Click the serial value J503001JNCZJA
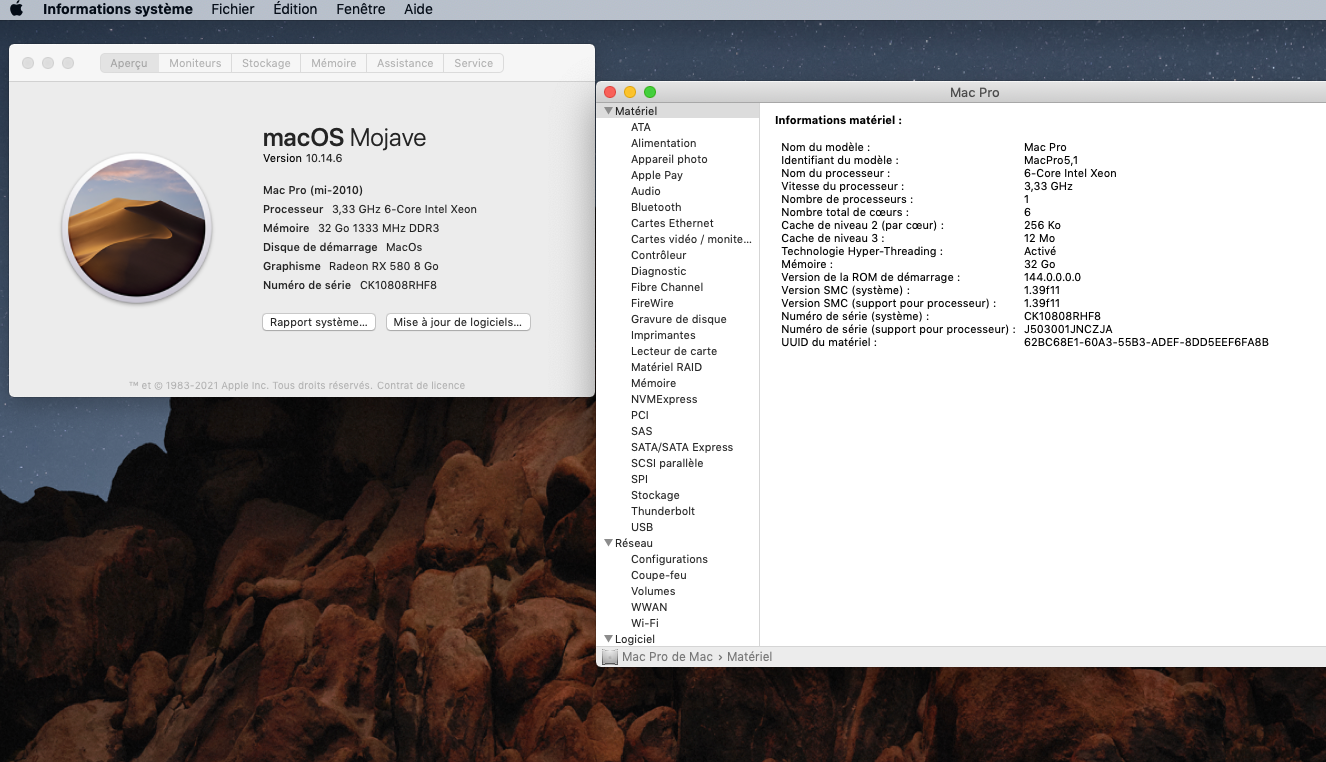The image size is (1326, 762). coord(1068,329)
